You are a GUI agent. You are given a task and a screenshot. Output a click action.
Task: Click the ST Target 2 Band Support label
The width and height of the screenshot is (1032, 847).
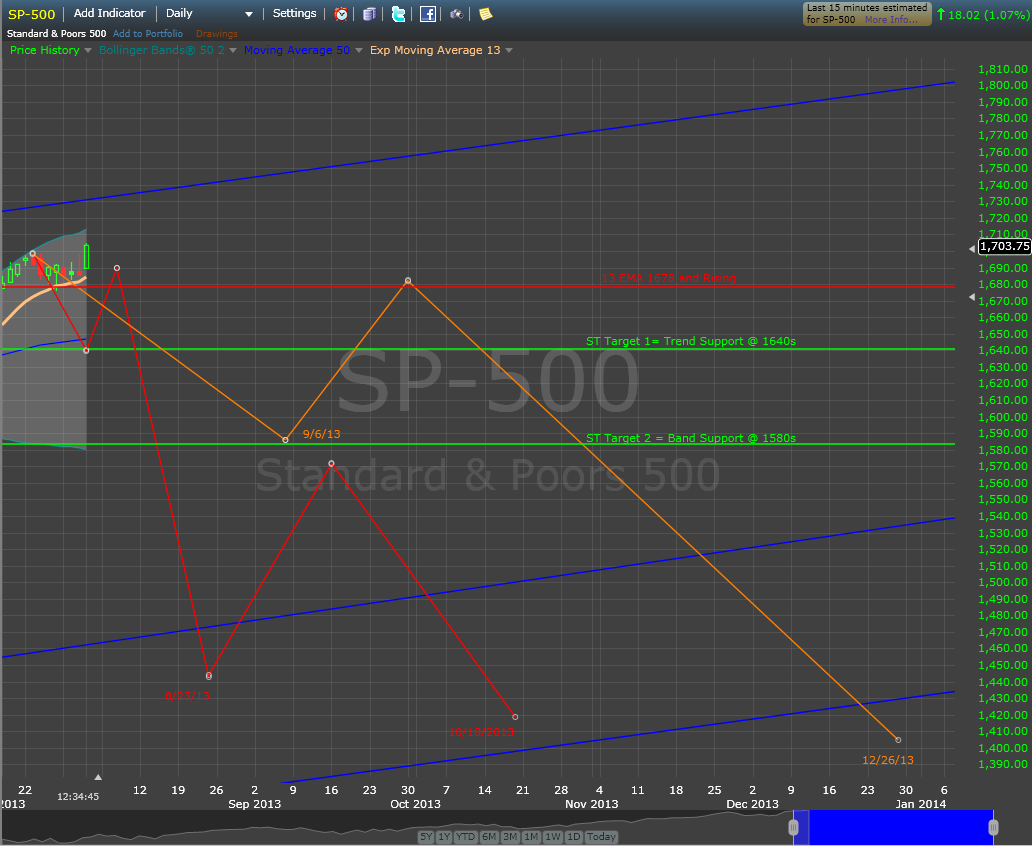point(691,438)
